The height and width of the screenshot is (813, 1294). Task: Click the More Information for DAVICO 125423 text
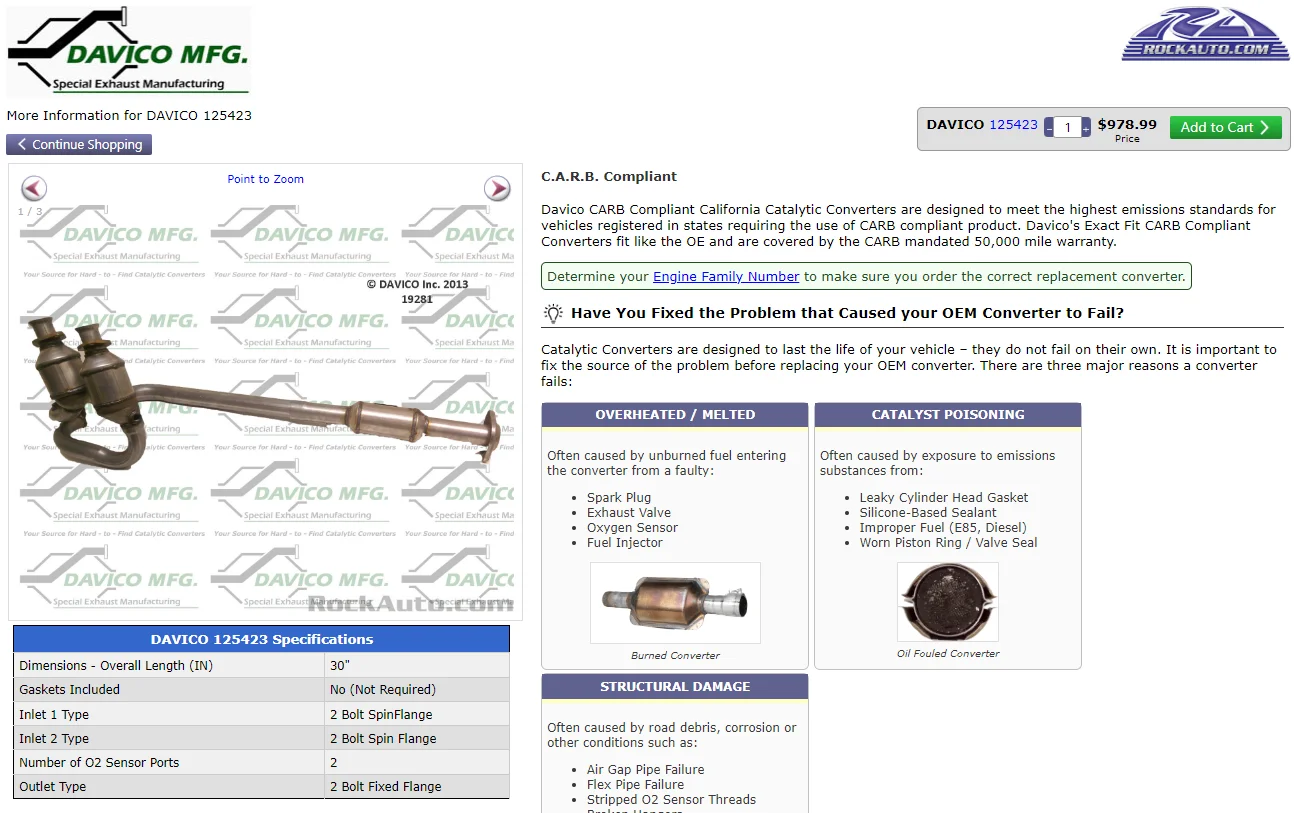[129, 115]
